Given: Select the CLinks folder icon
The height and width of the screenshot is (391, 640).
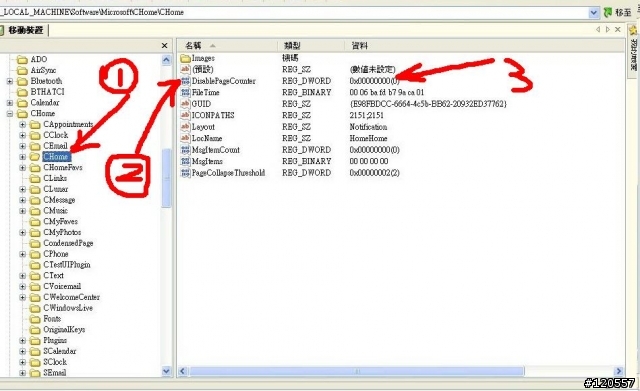Looking at the screenshot, I should [35, 178].
